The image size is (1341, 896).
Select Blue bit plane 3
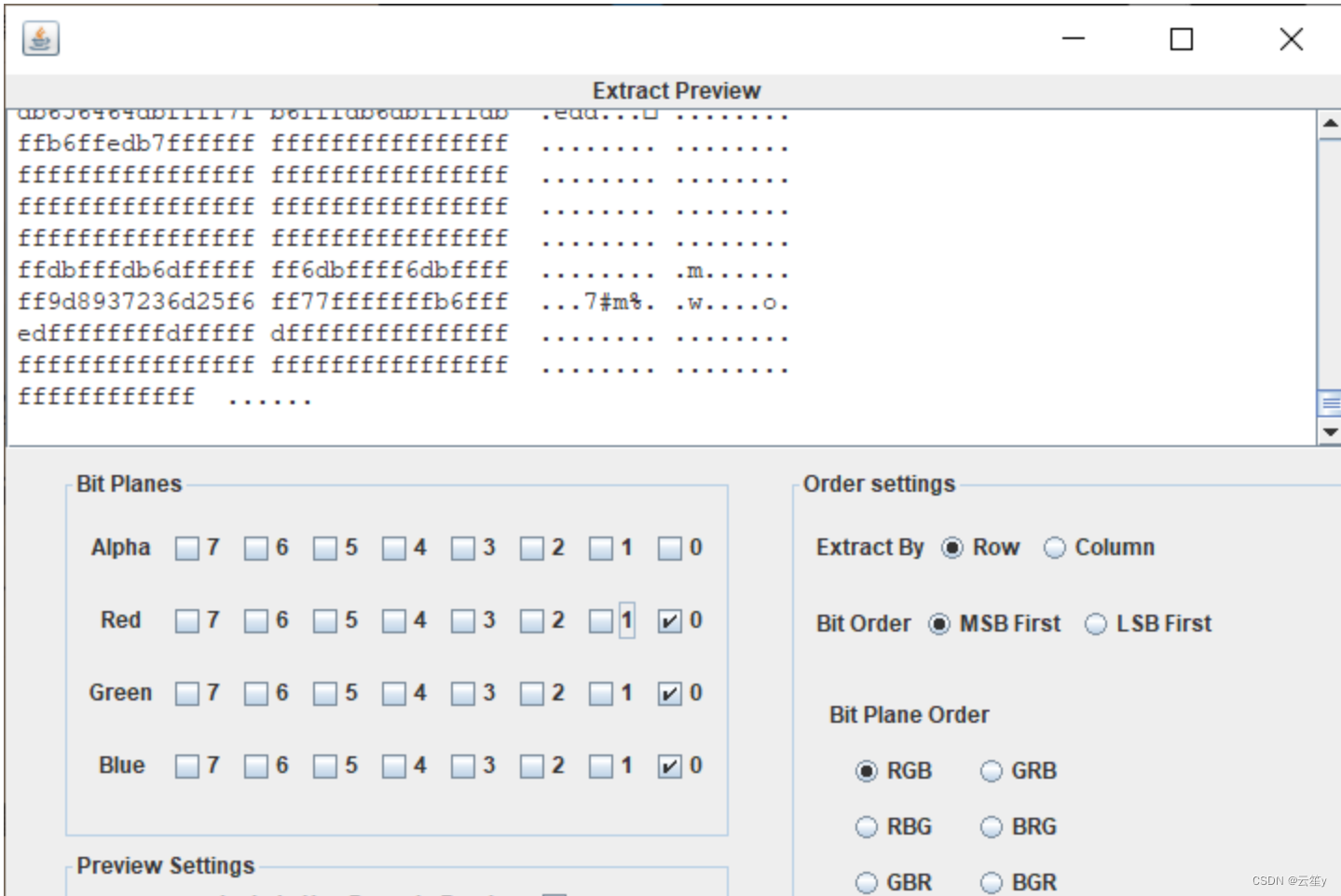(463, 767)
